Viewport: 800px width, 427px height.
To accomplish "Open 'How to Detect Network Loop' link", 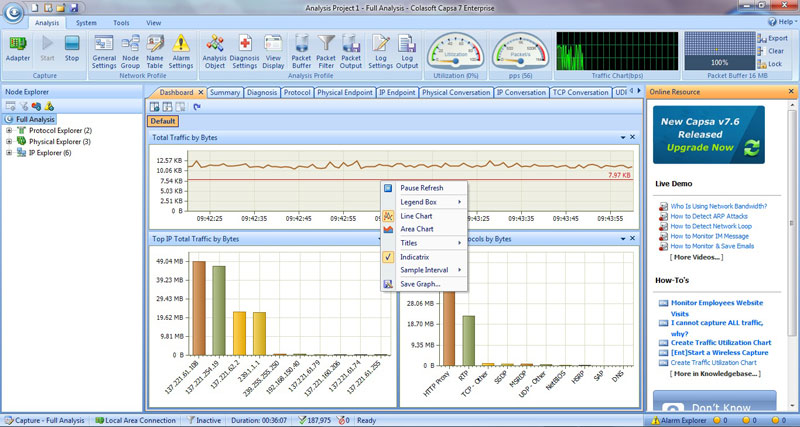I will [x=711, y=226].
